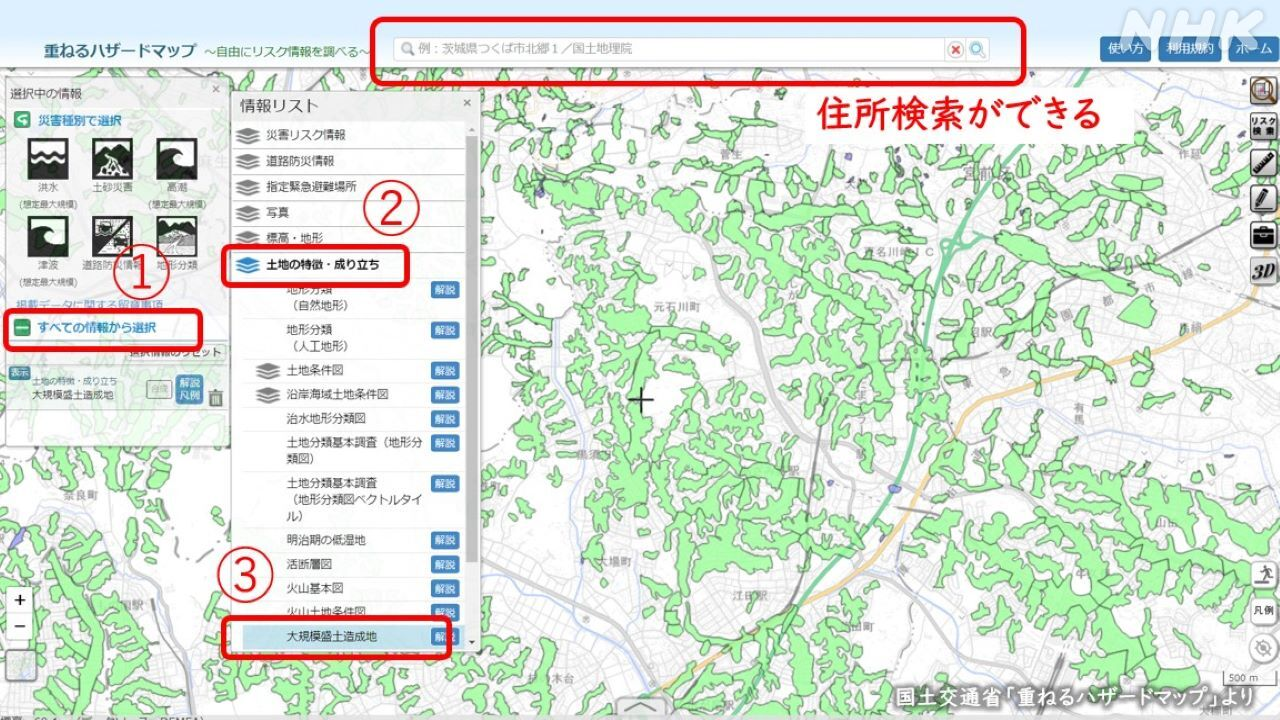Open 解説 for 地形分類（人工地形）

pos(445,329)
